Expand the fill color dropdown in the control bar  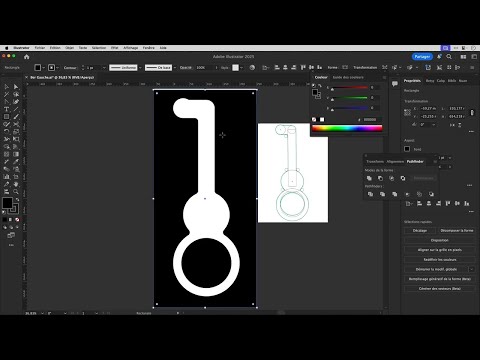pos(44,68)
